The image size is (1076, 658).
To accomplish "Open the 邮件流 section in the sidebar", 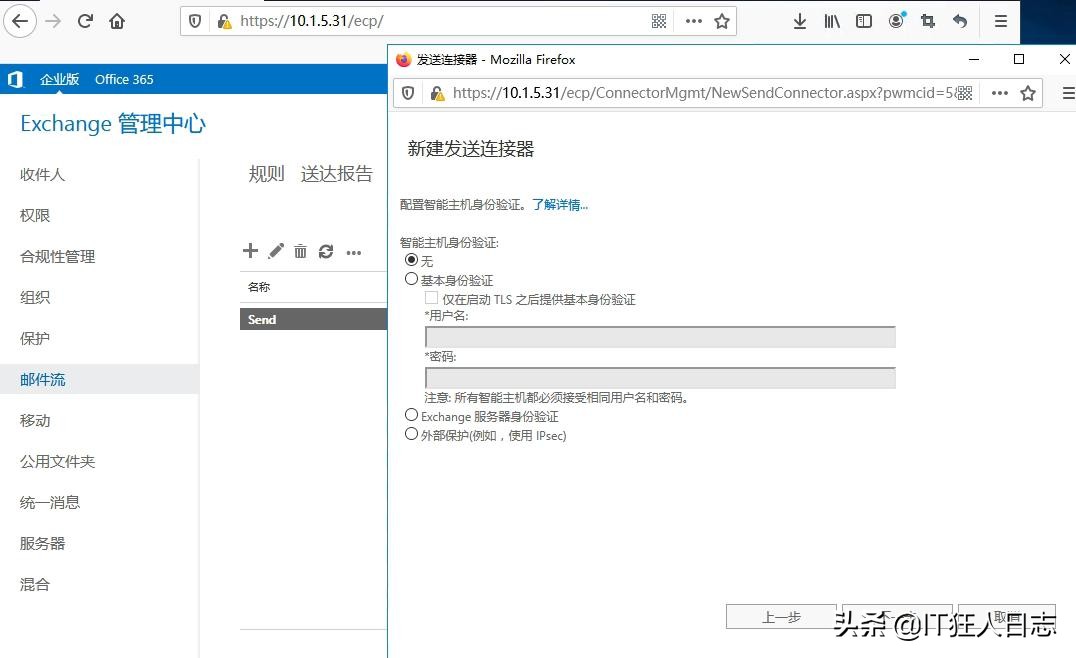I will click(x=42, y=379).
